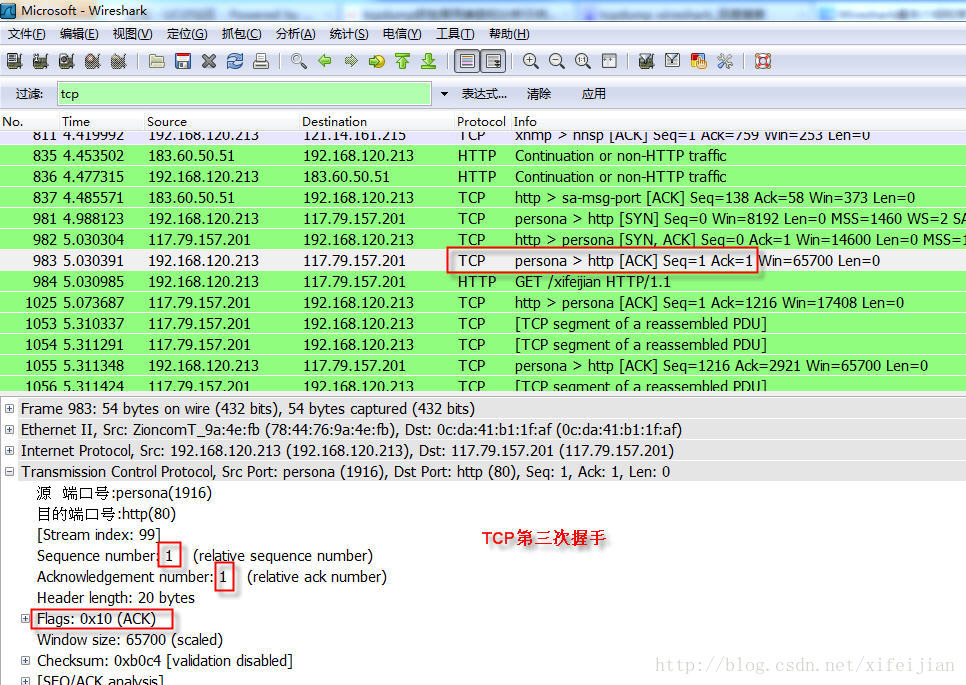The height and width of the screenshot is (685, 966).
Task: Find a packet magnifier icon
Action: pyautogui.click(x=299, y=61)
